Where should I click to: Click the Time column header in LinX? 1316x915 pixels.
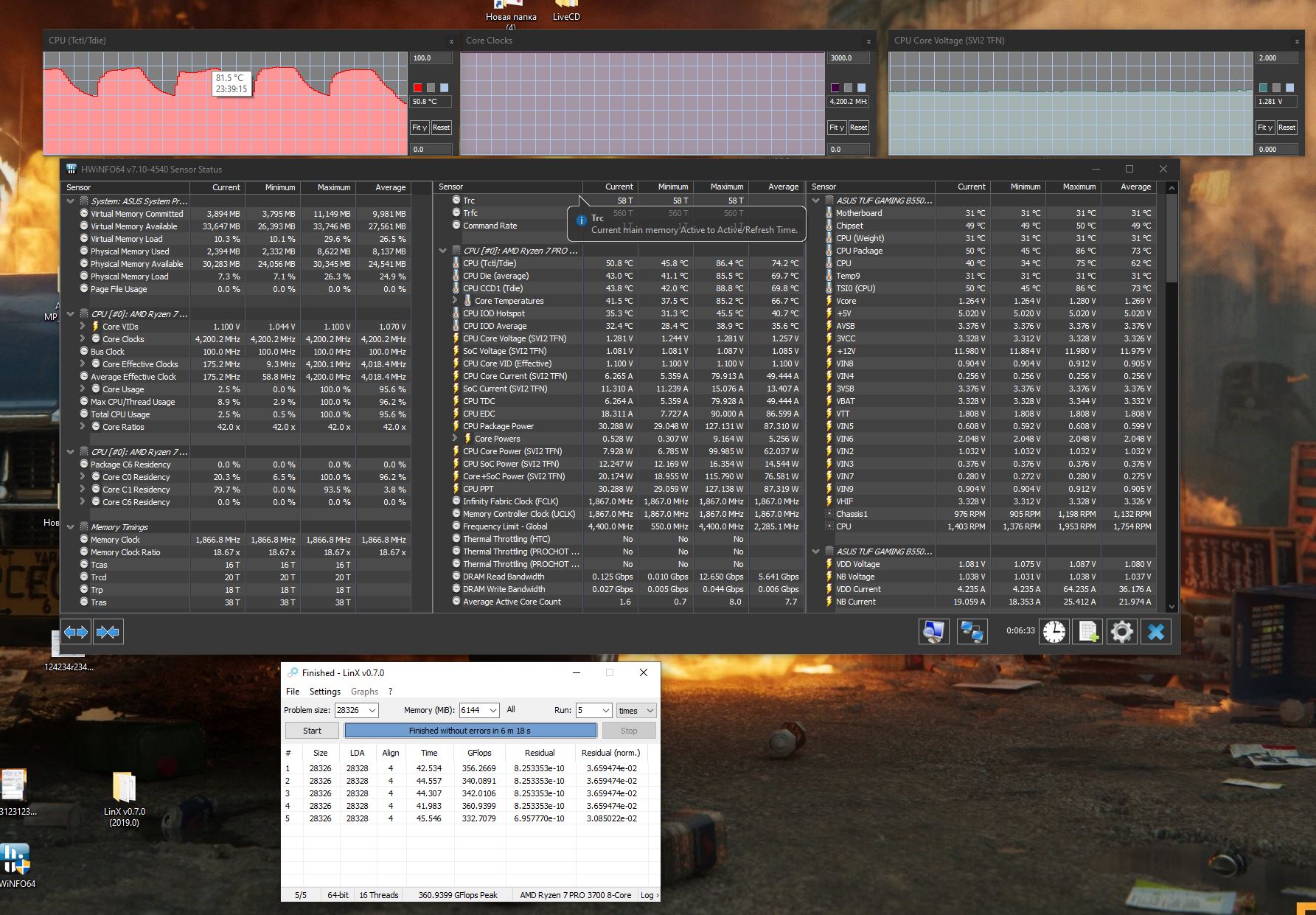click(x=429, y=753)
